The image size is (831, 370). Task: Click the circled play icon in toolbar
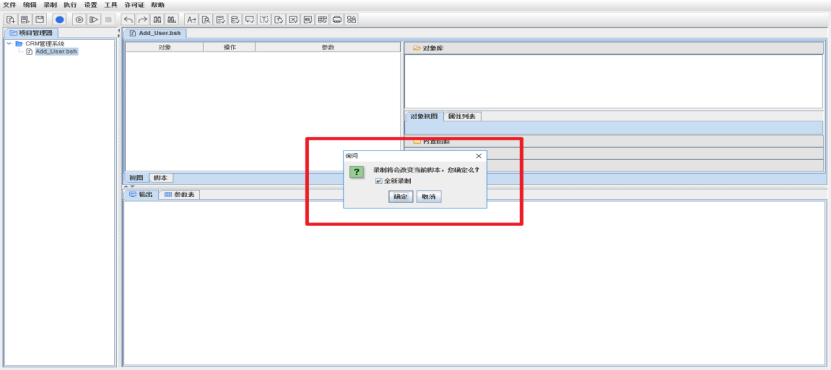79,20
